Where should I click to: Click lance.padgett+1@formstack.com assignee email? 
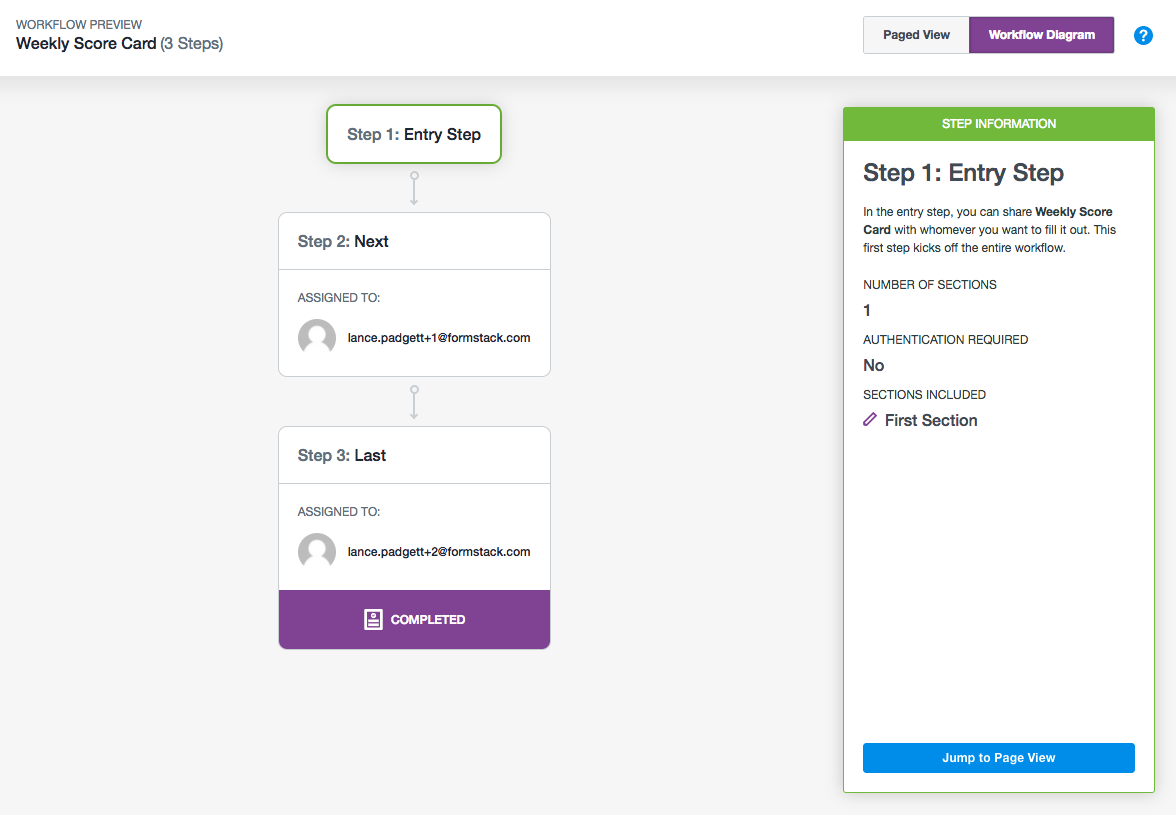click(x=439, y=338)
